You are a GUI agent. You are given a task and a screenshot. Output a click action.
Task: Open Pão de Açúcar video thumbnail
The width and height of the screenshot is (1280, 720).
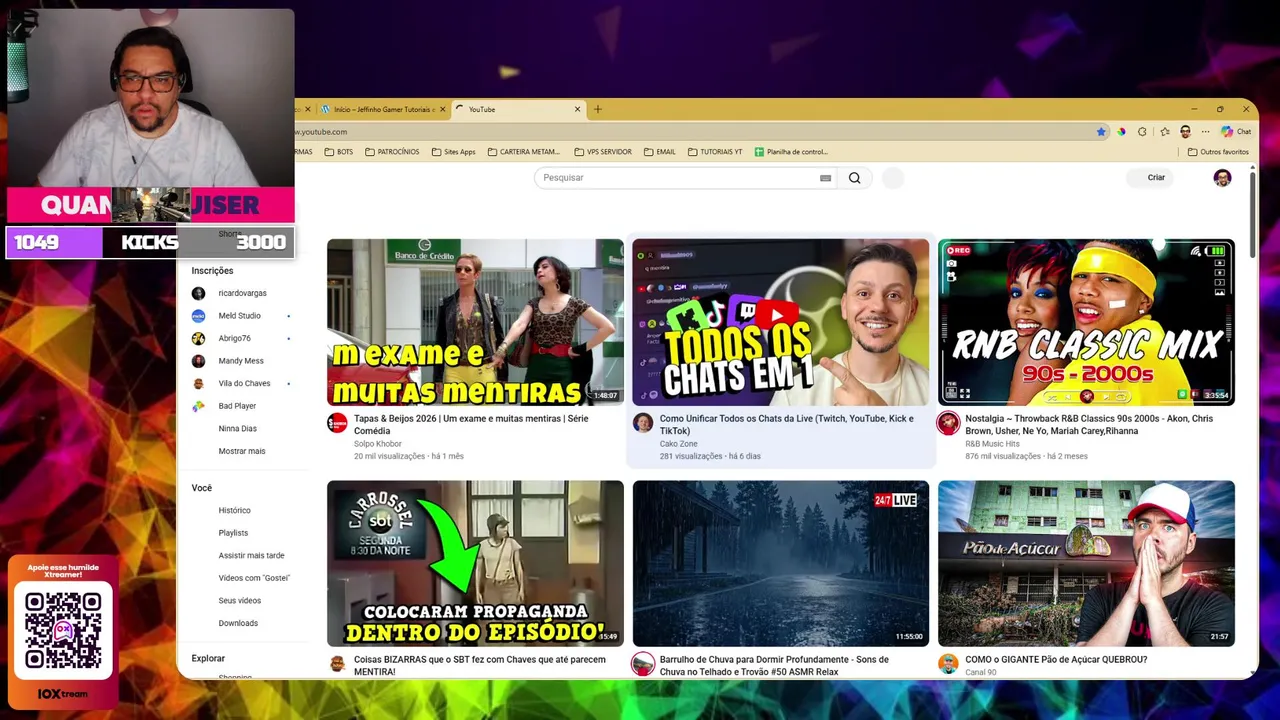(x=1086, y=563)
